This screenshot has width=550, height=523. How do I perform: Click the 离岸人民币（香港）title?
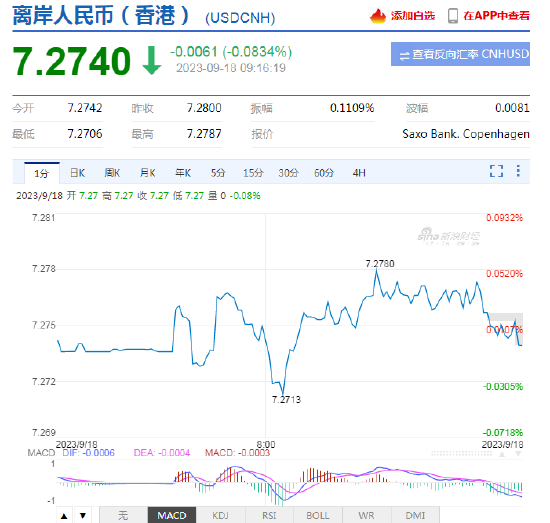tap(101, 16)
